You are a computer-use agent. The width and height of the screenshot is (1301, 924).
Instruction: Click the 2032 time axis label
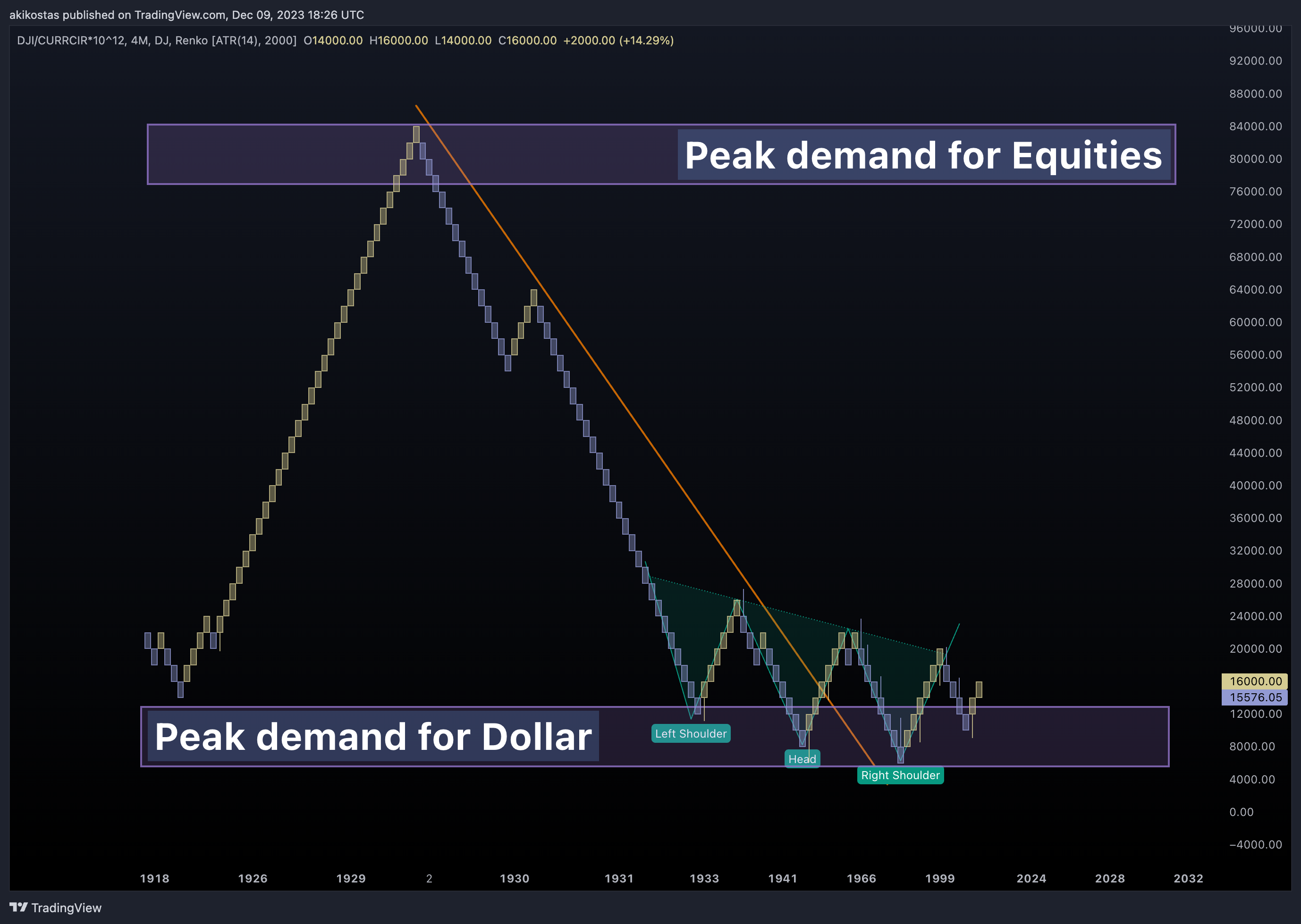[1189, 879]
